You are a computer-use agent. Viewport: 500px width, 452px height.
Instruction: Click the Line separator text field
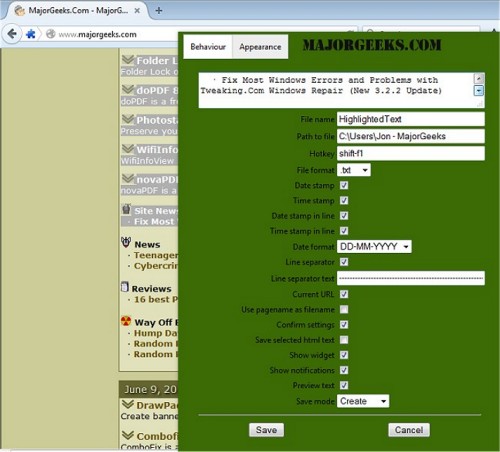(411, 278)
